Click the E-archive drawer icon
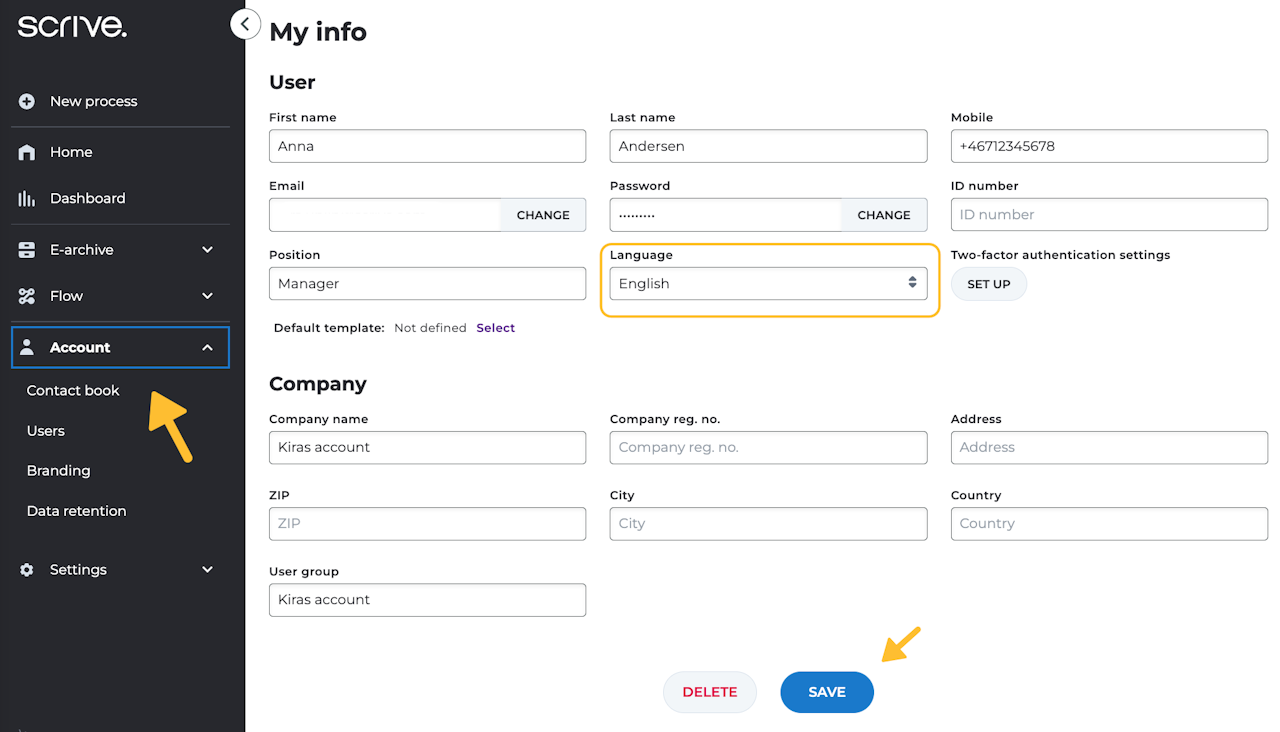The height and width of the screenshot is (732, 1280). click(x=27, y=250)
